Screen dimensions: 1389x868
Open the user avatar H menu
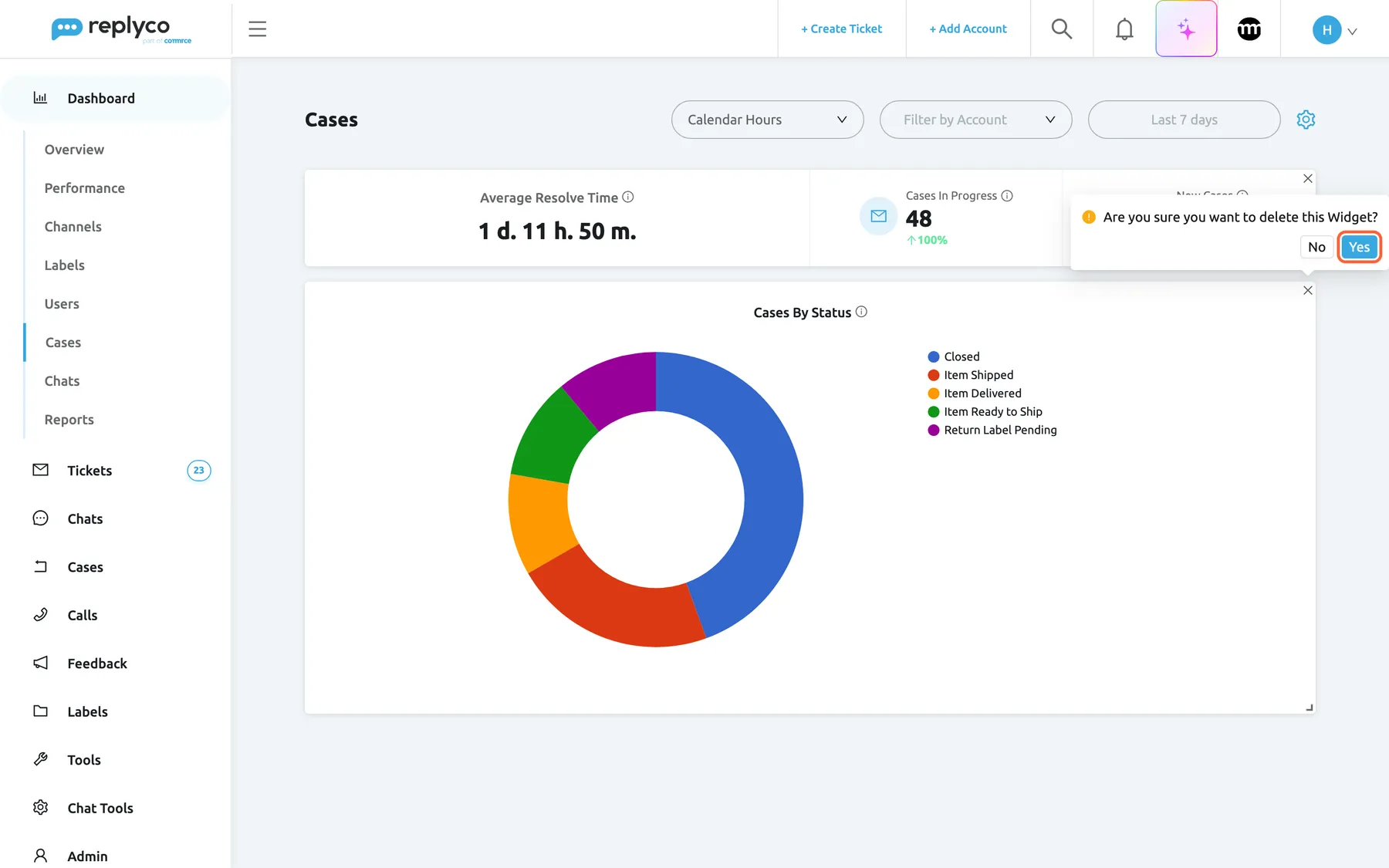click(x=1334, y=30)
